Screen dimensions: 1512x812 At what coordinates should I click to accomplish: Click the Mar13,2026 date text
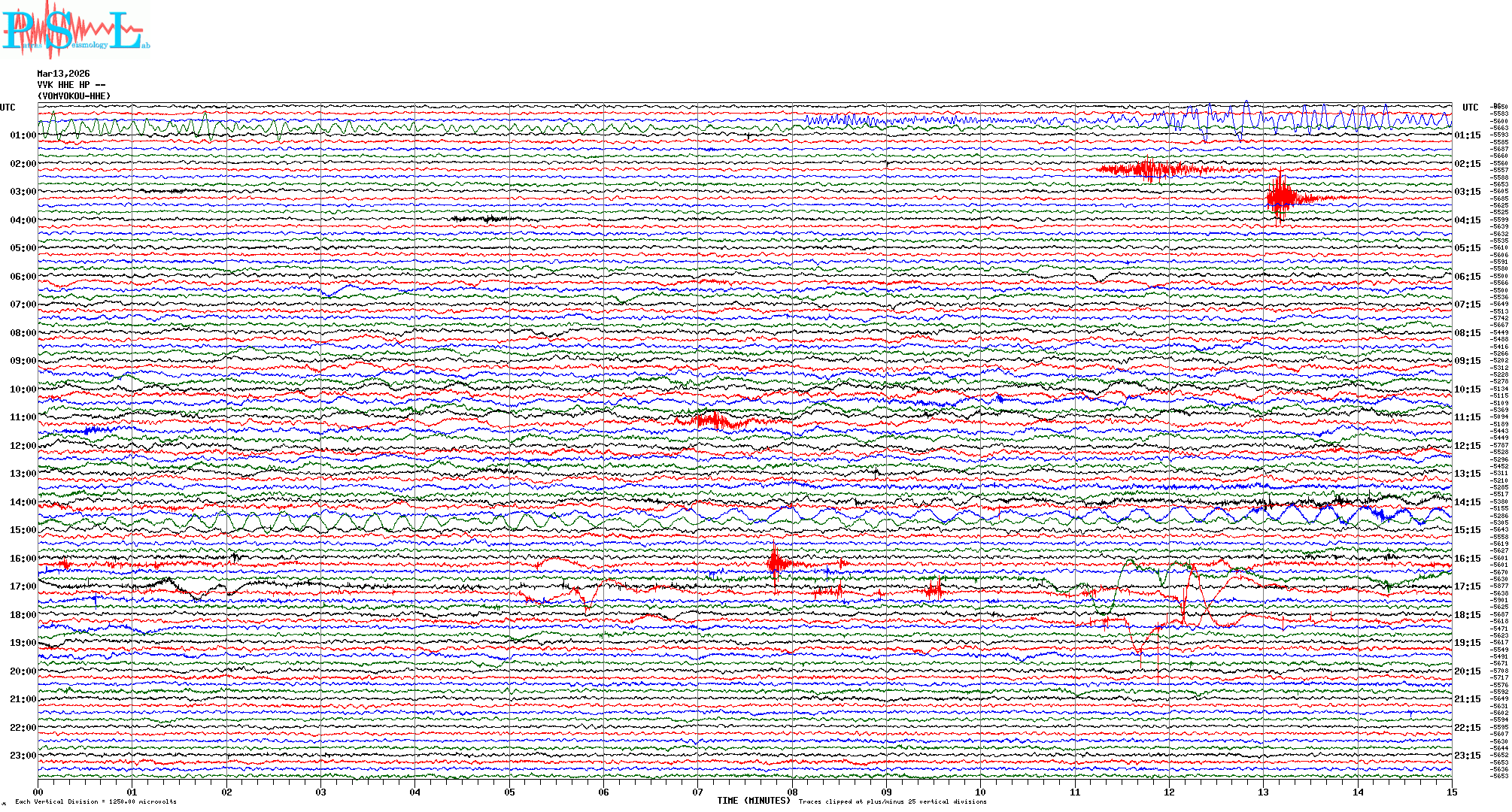(63, 74)
